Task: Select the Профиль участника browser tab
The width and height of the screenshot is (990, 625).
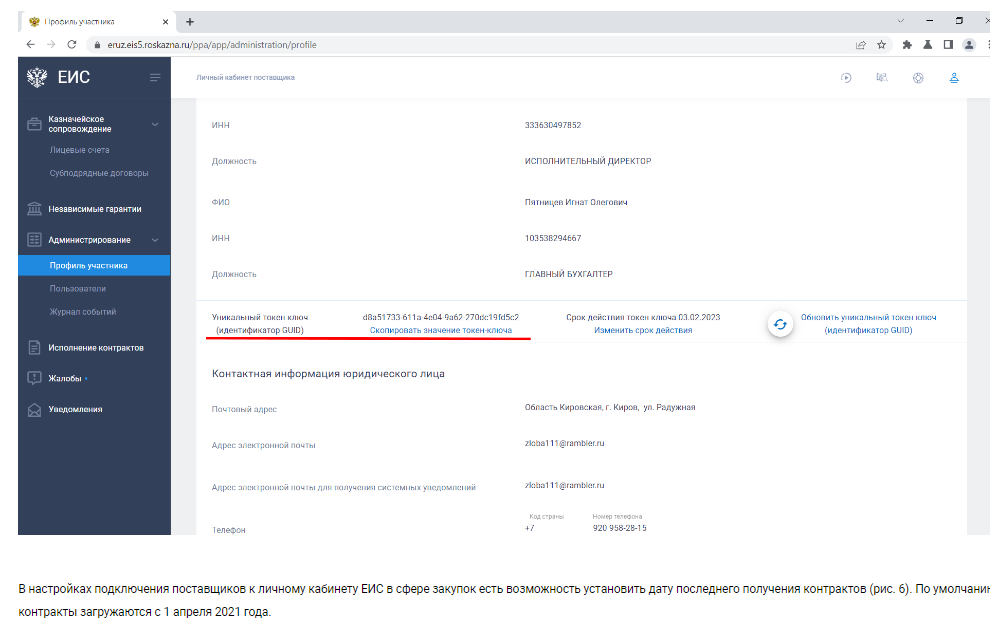Action: 97,21
